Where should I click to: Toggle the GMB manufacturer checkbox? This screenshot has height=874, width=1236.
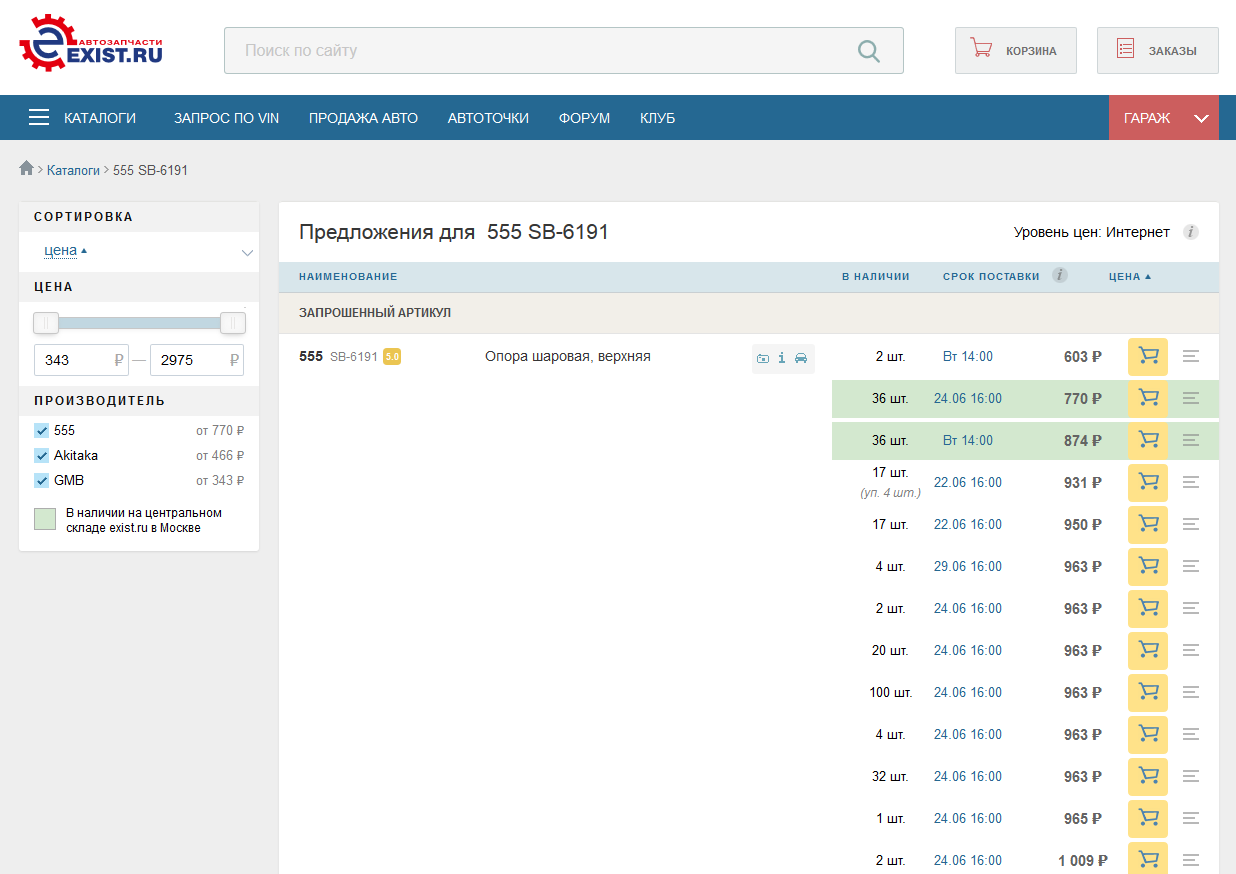(42, 481)
